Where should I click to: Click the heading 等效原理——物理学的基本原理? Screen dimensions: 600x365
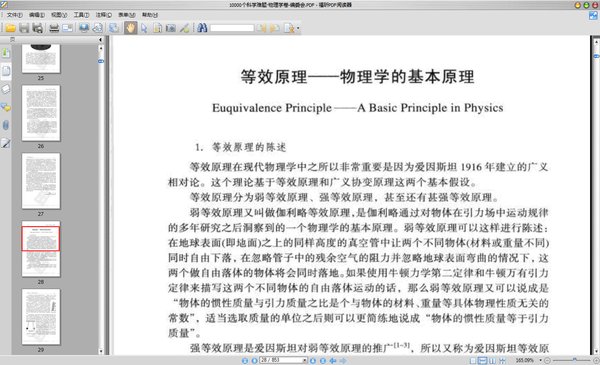pos(357,77)
